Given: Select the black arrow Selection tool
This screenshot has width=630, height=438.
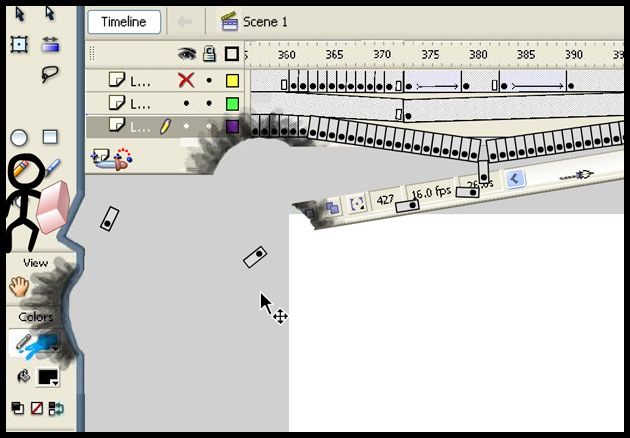Looking at the screenshot, I should tap(18, 13).
